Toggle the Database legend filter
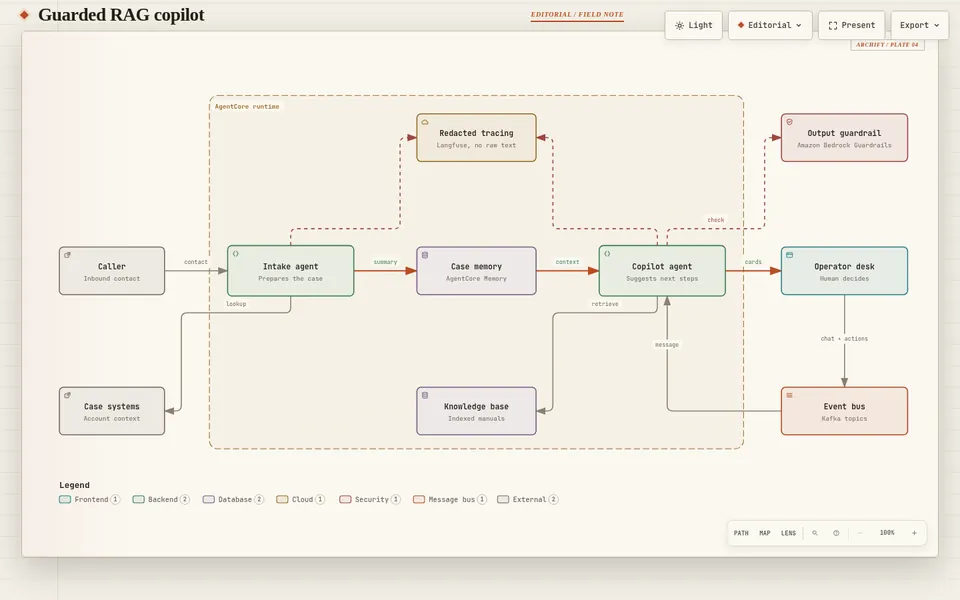Screen dimensions: 960x600 (233, 500)
